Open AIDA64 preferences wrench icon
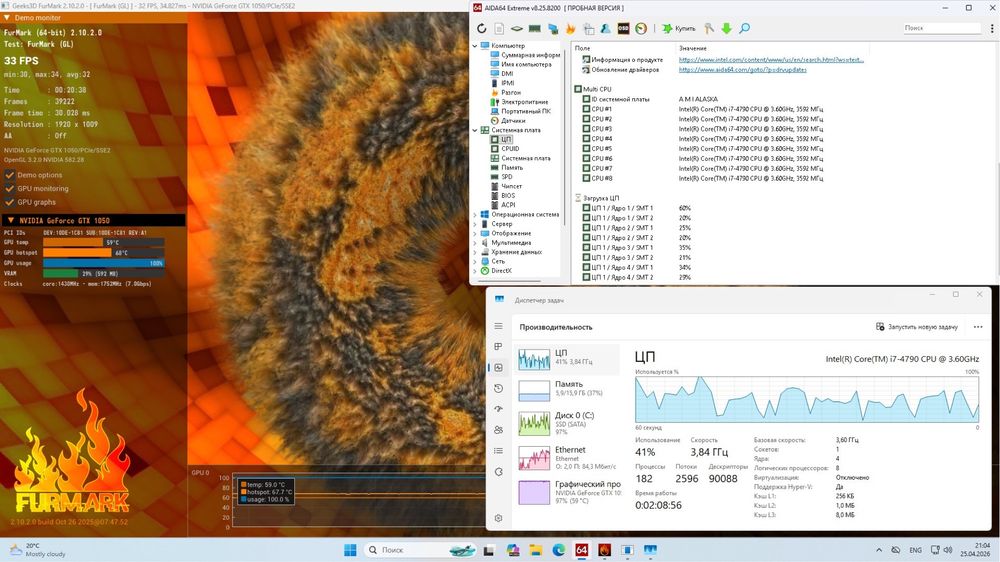 click(x=709, y=28)
